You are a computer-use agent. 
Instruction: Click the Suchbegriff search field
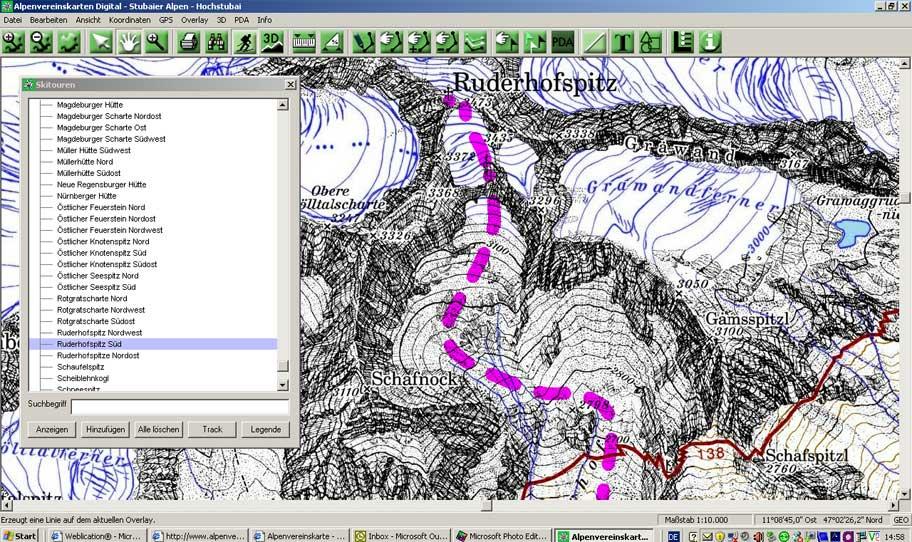click(180, 407)
